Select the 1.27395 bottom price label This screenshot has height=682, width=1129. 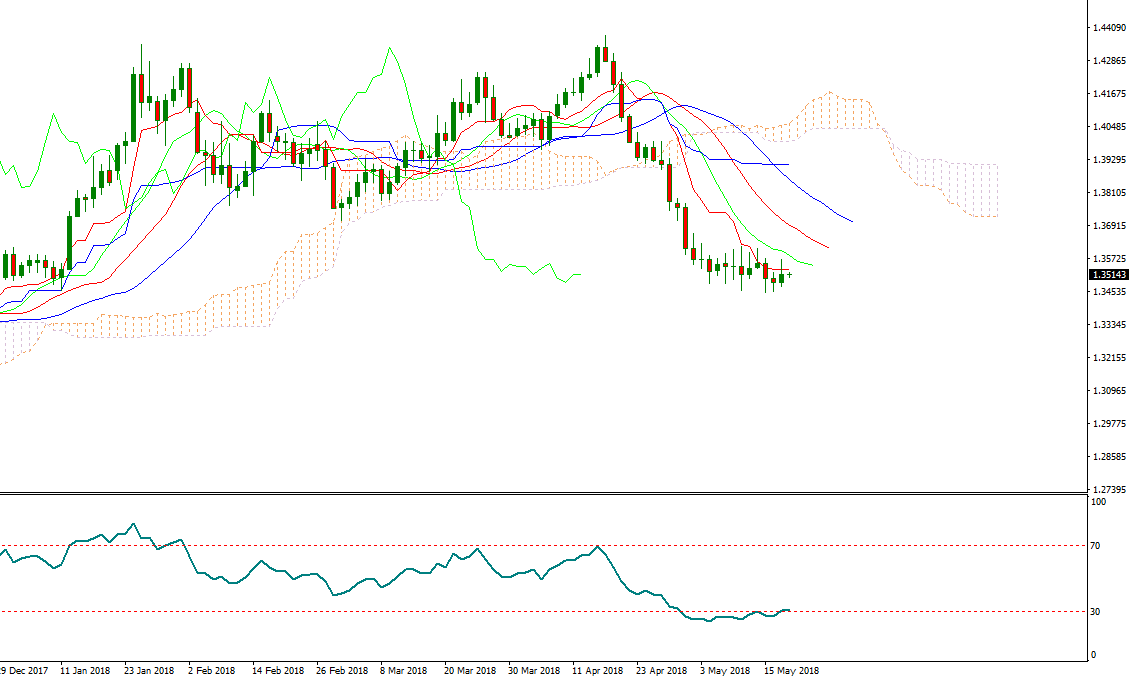click(1108, 490)
